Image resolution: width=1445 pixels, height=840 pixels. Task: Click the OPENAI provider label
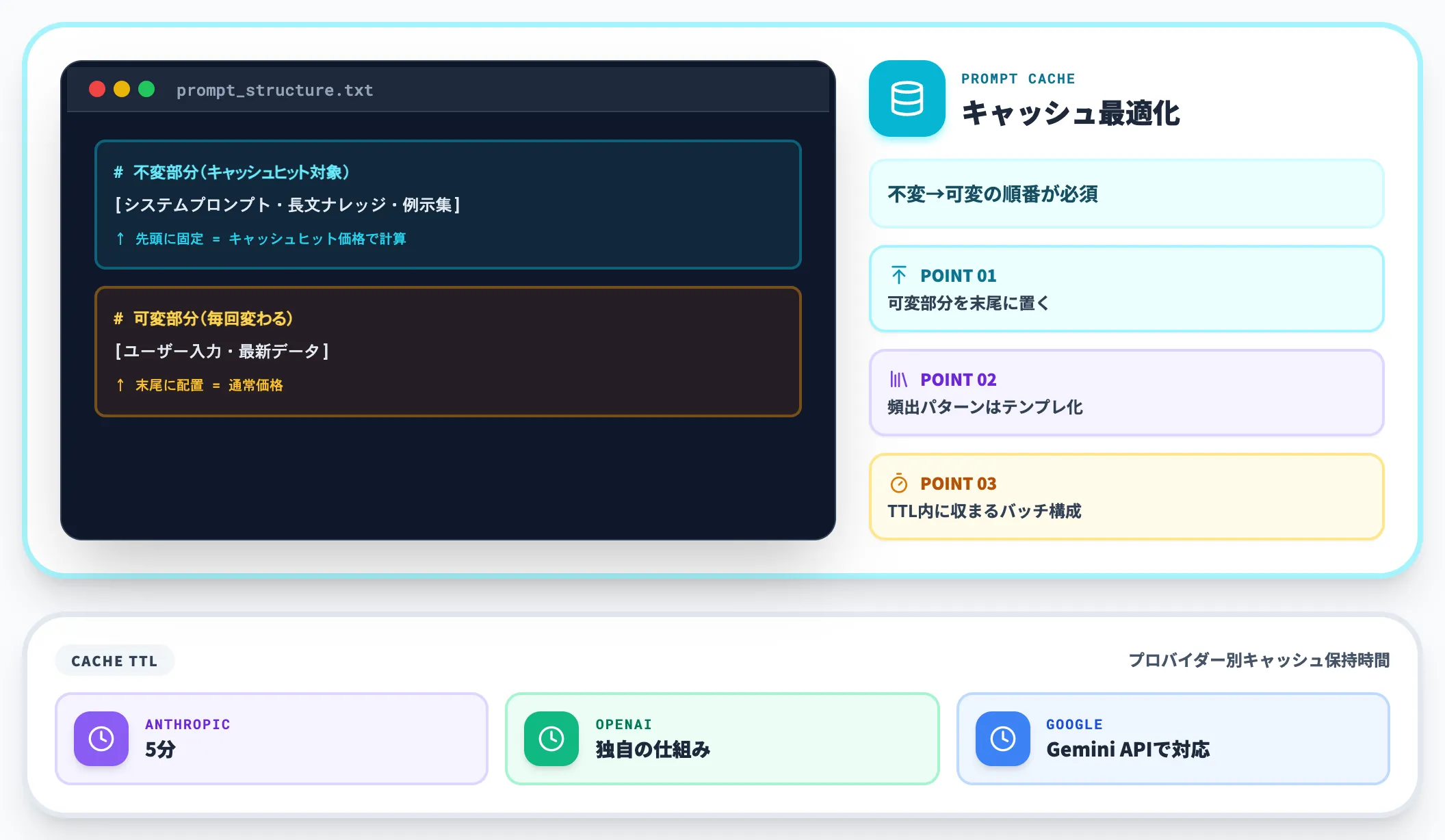click(x=623, y=724)
